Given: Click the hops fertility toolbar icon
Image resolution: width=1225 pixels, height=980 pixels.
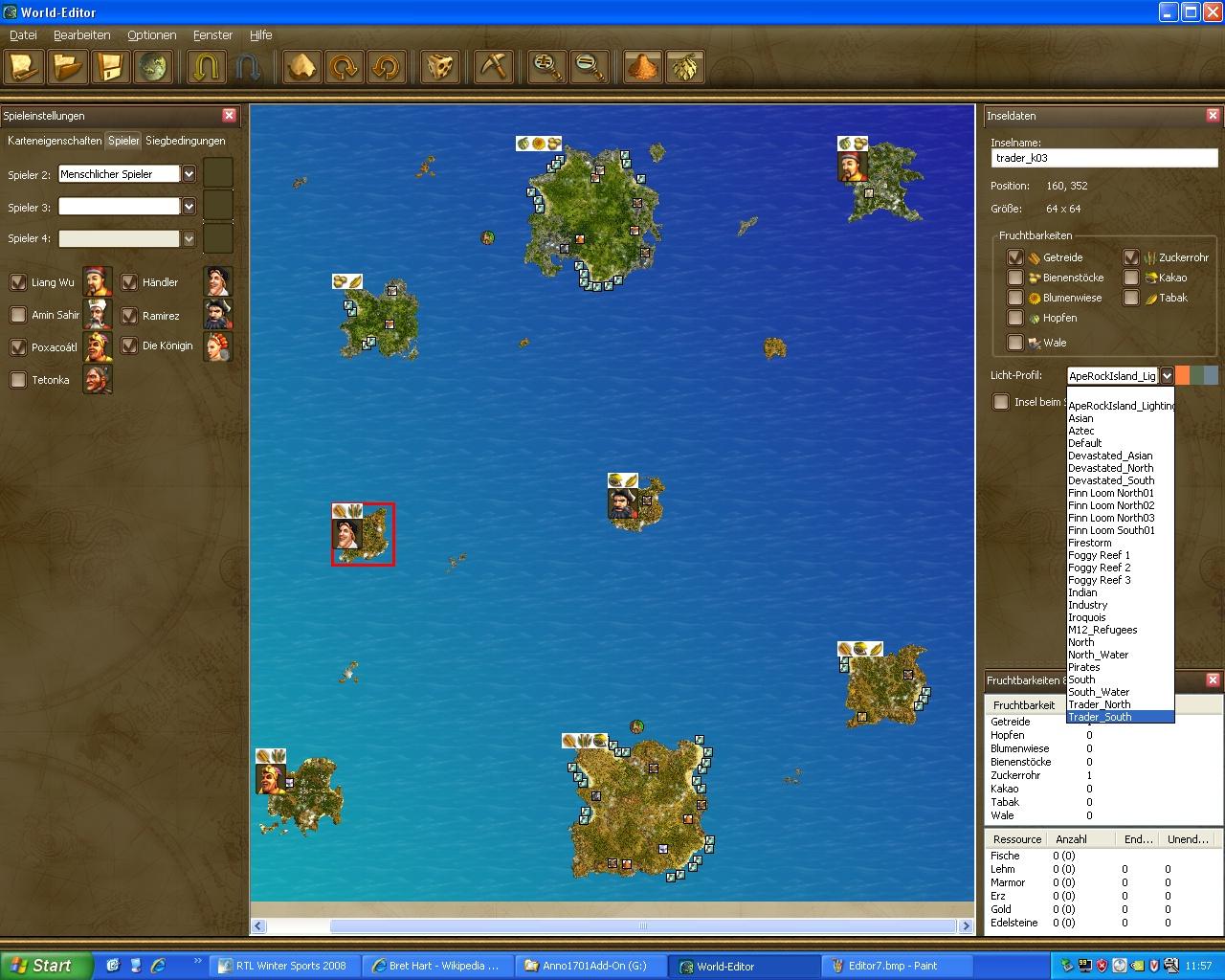Looking at the screenshot, I should pos(685,67).
